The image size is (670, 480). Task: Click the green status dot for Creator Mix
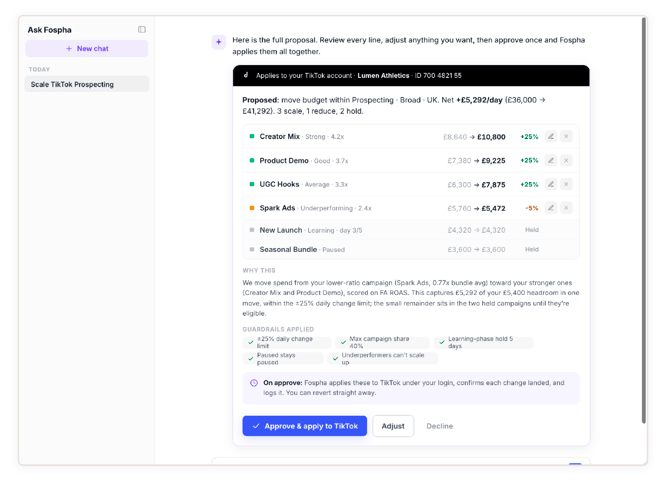[252, 136]
